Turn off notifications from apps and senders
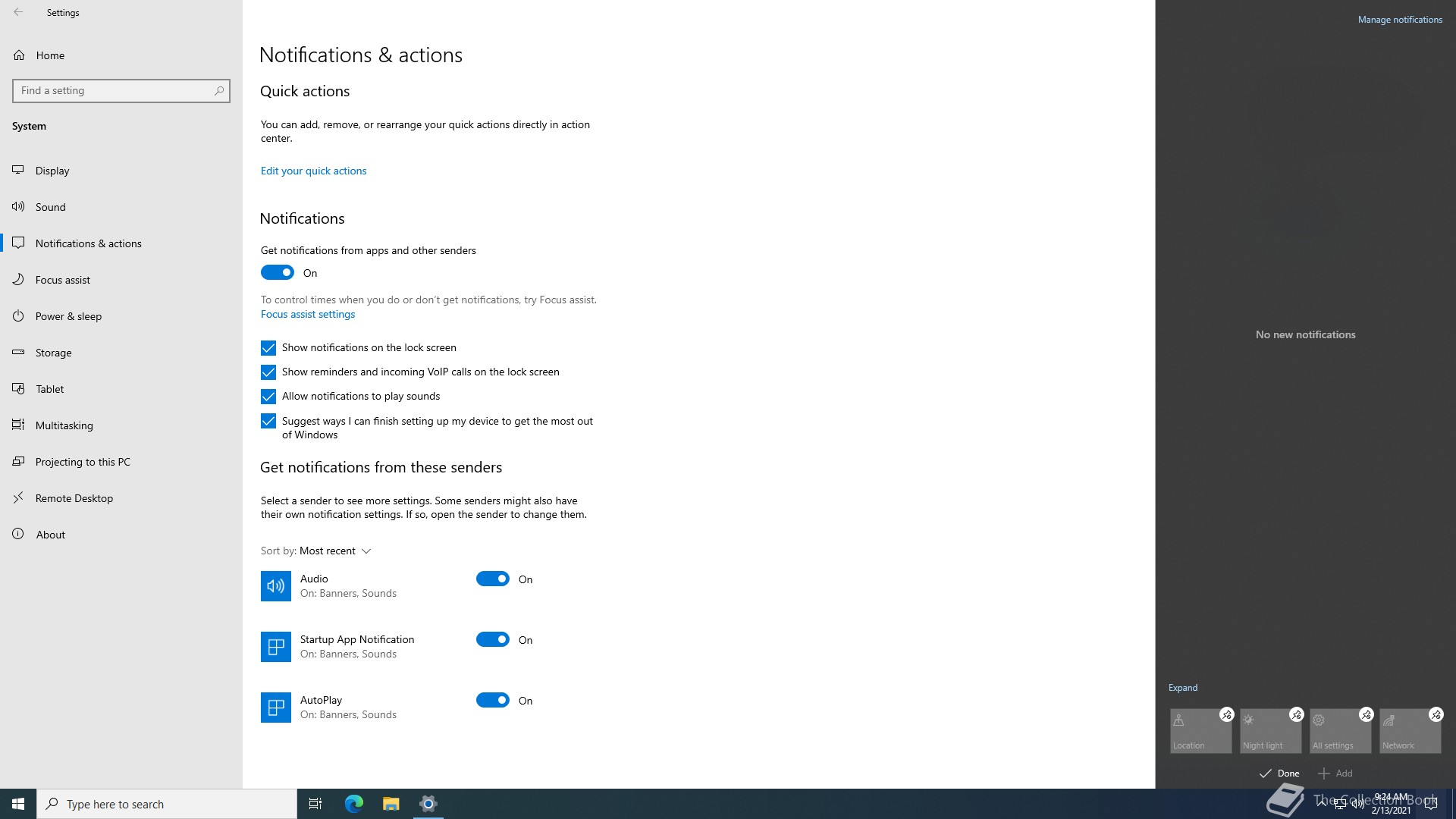The height and width of the screenshot is (819, 1456). pyautogui.click(x=278, y=273)
